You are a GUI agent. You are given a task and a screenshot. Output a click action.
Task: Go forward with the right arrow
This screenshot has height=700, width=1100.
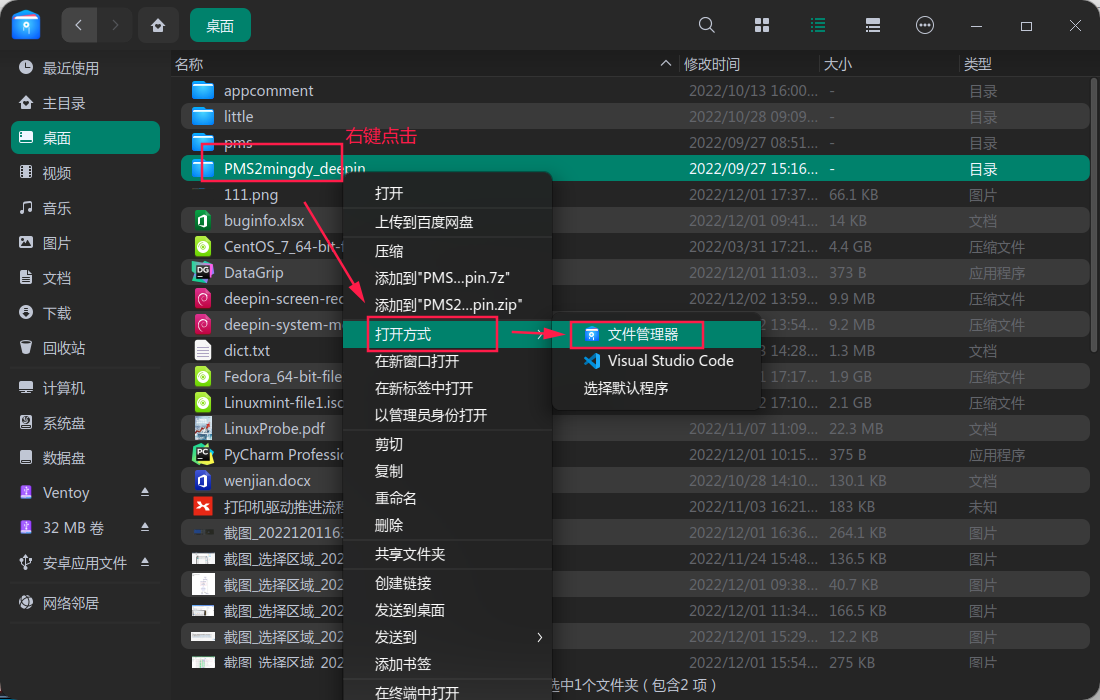pyautogui.click(x=114, y=25)
